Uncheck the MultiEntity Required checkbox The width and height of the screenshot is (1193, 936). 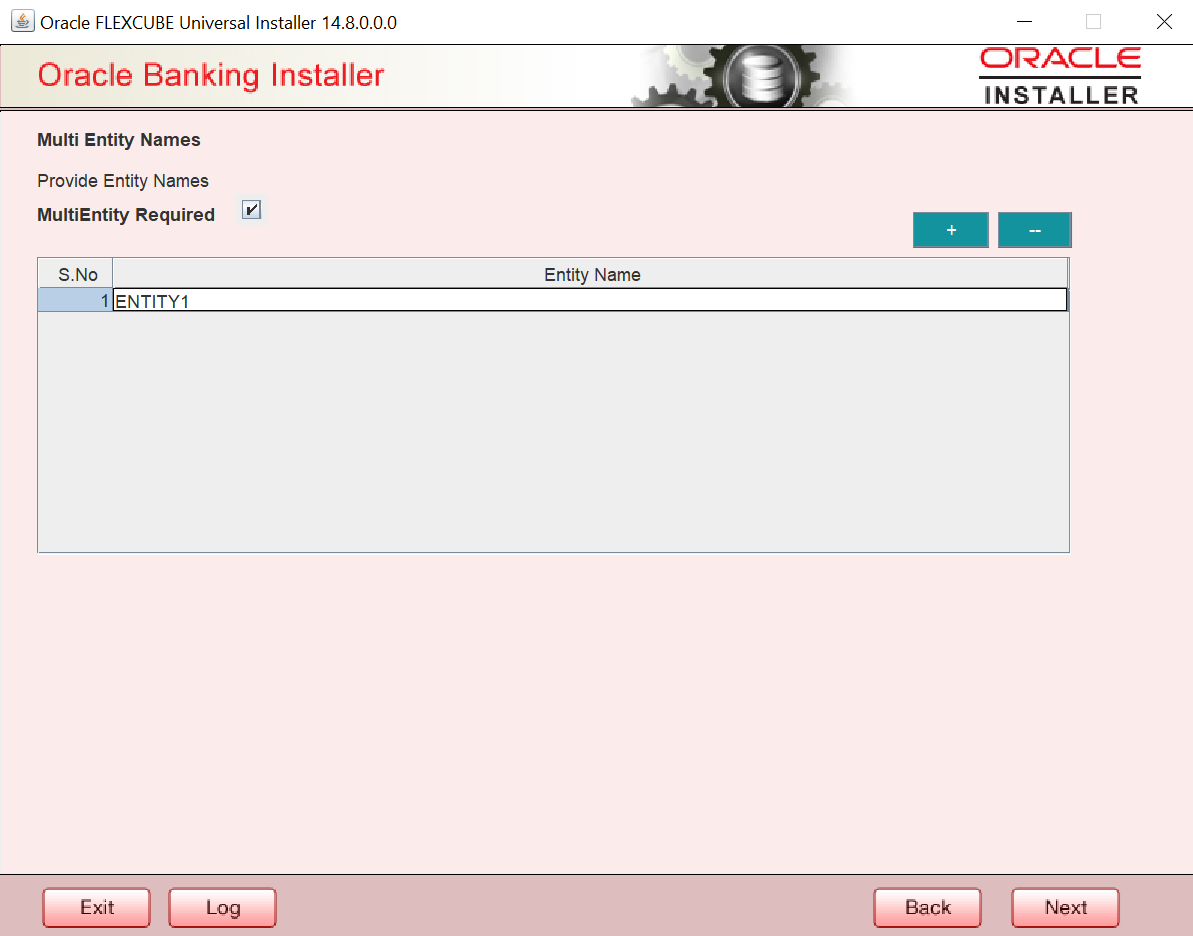(x=251, y=209)
